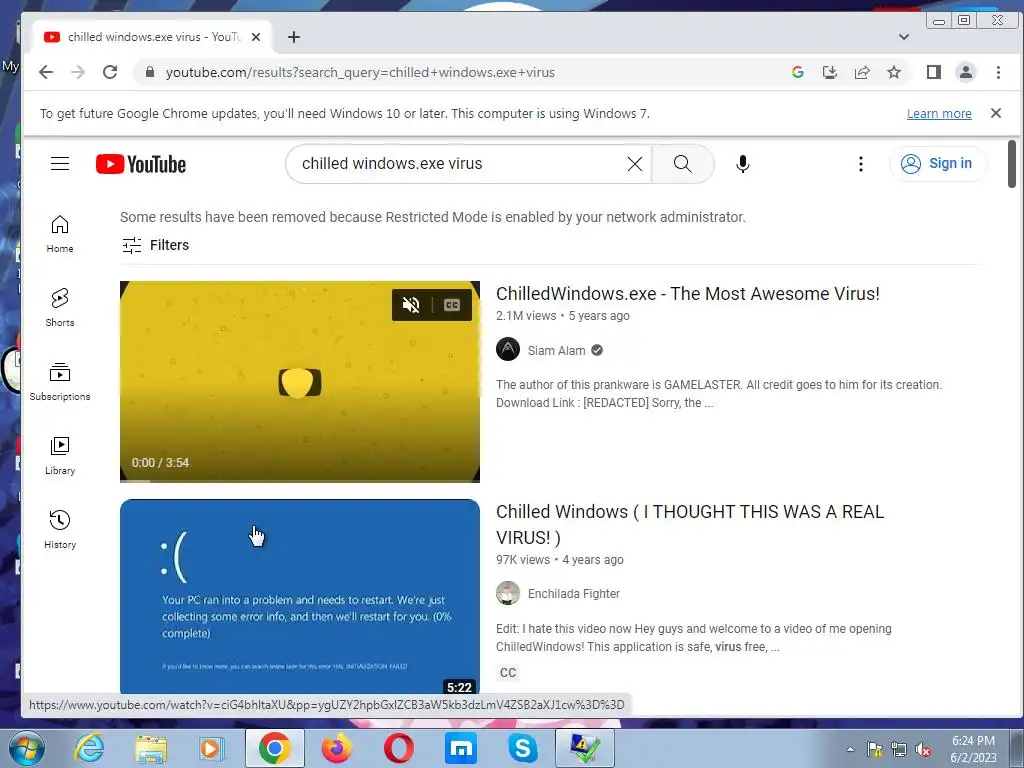The width and height of the screenshot is (1024, 768).
Task: Bookmark this page with the star
Action: tap(894, 72)
